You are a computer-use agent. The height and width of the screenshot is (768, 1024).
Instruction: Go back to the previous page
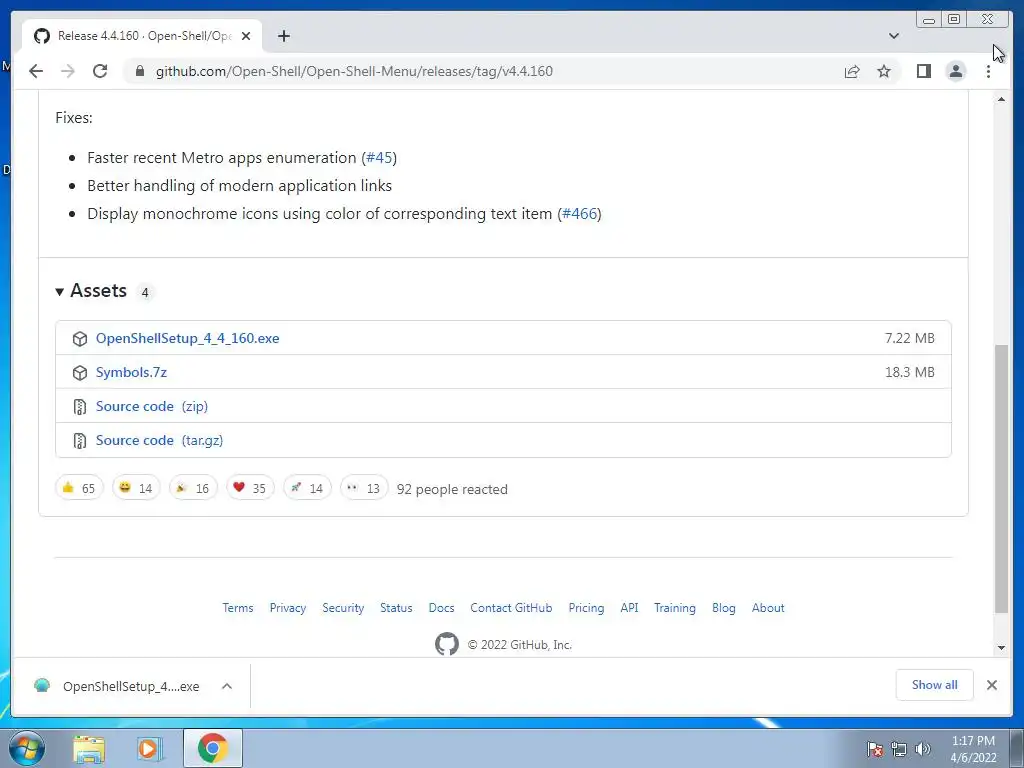click(x=36, y=71)
